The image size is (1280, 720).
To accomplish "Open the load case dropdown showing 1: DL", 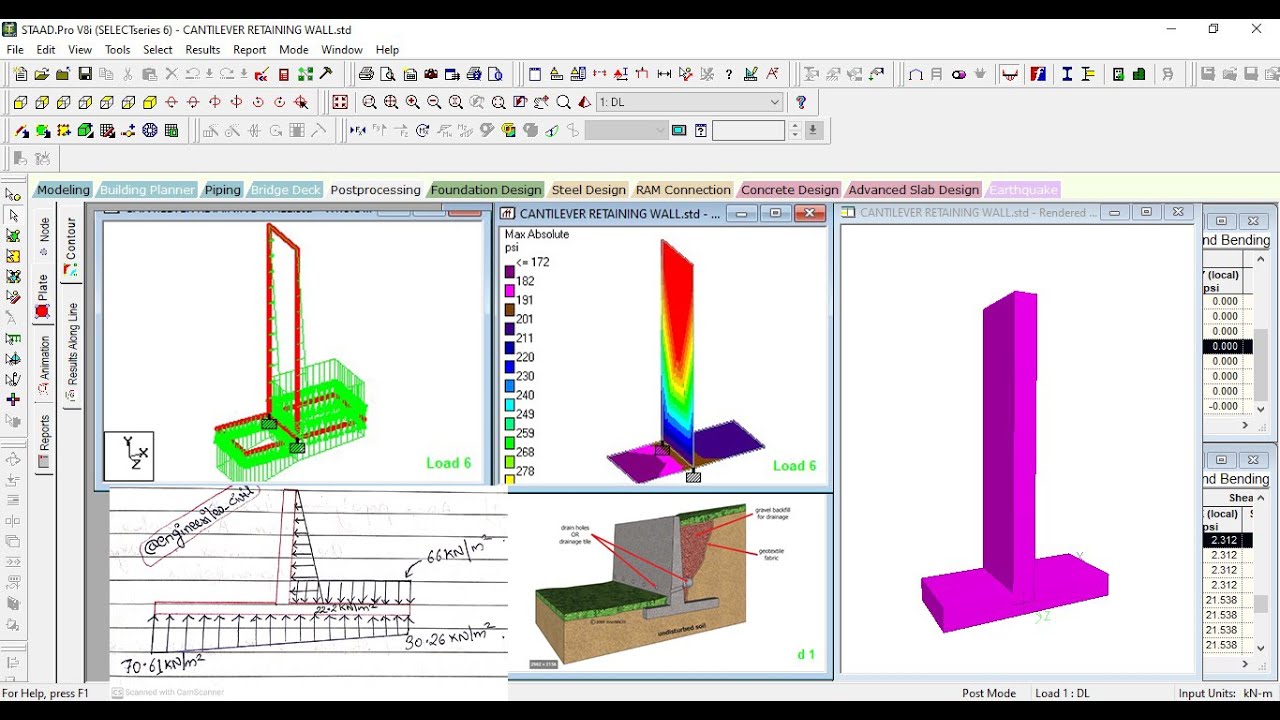I will (689, 102).
